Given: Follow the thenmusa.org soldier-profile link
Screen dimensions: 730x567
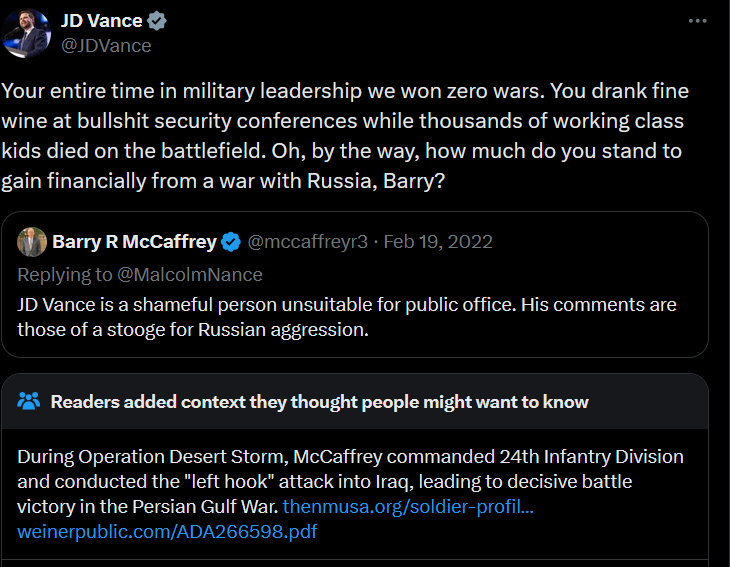Looking at the screenshot, I should [x=408, y=506].
